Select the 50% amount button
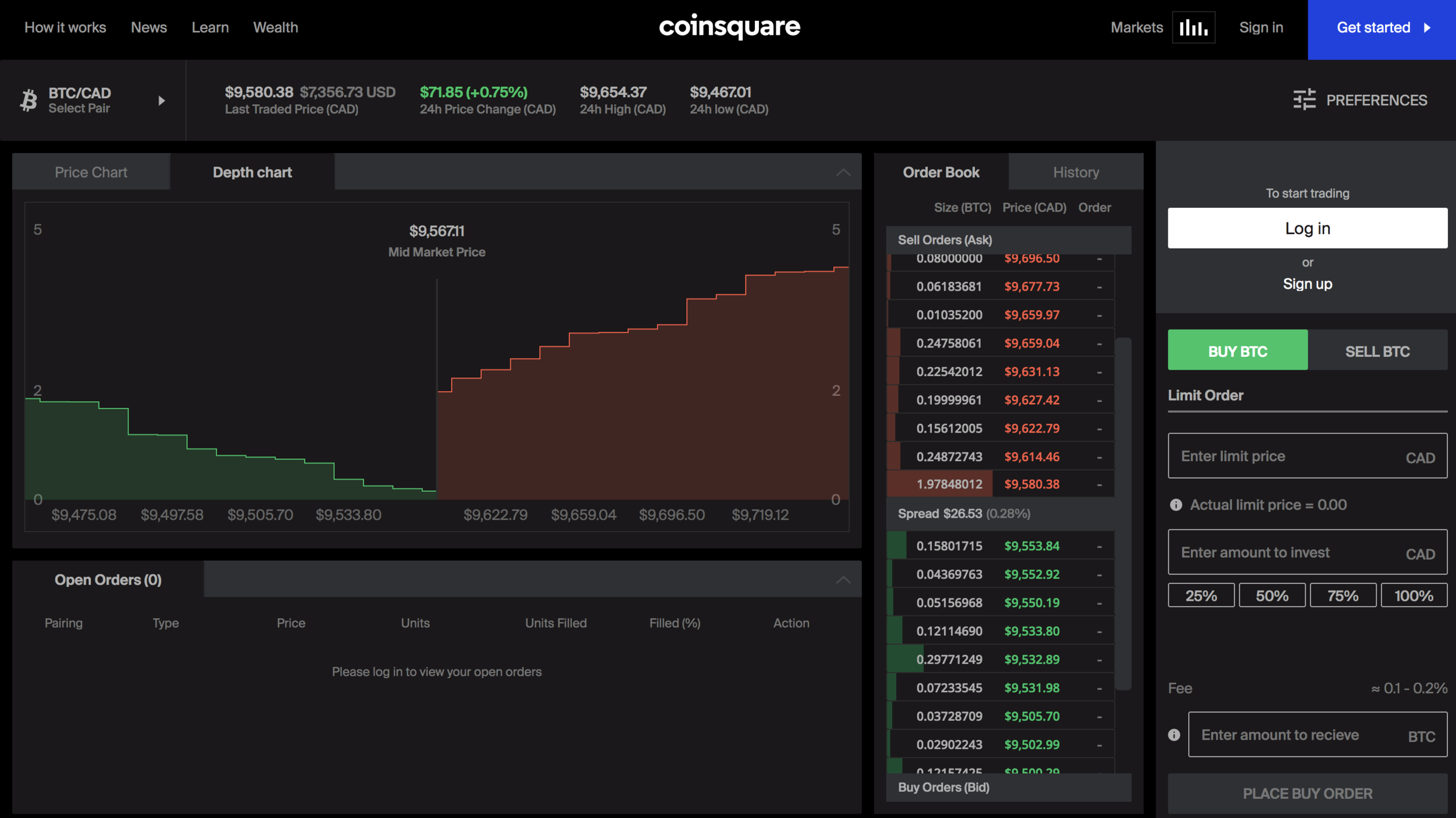Image resolution: width=1456 pixels, height=818 pixels. (1272, 596)
